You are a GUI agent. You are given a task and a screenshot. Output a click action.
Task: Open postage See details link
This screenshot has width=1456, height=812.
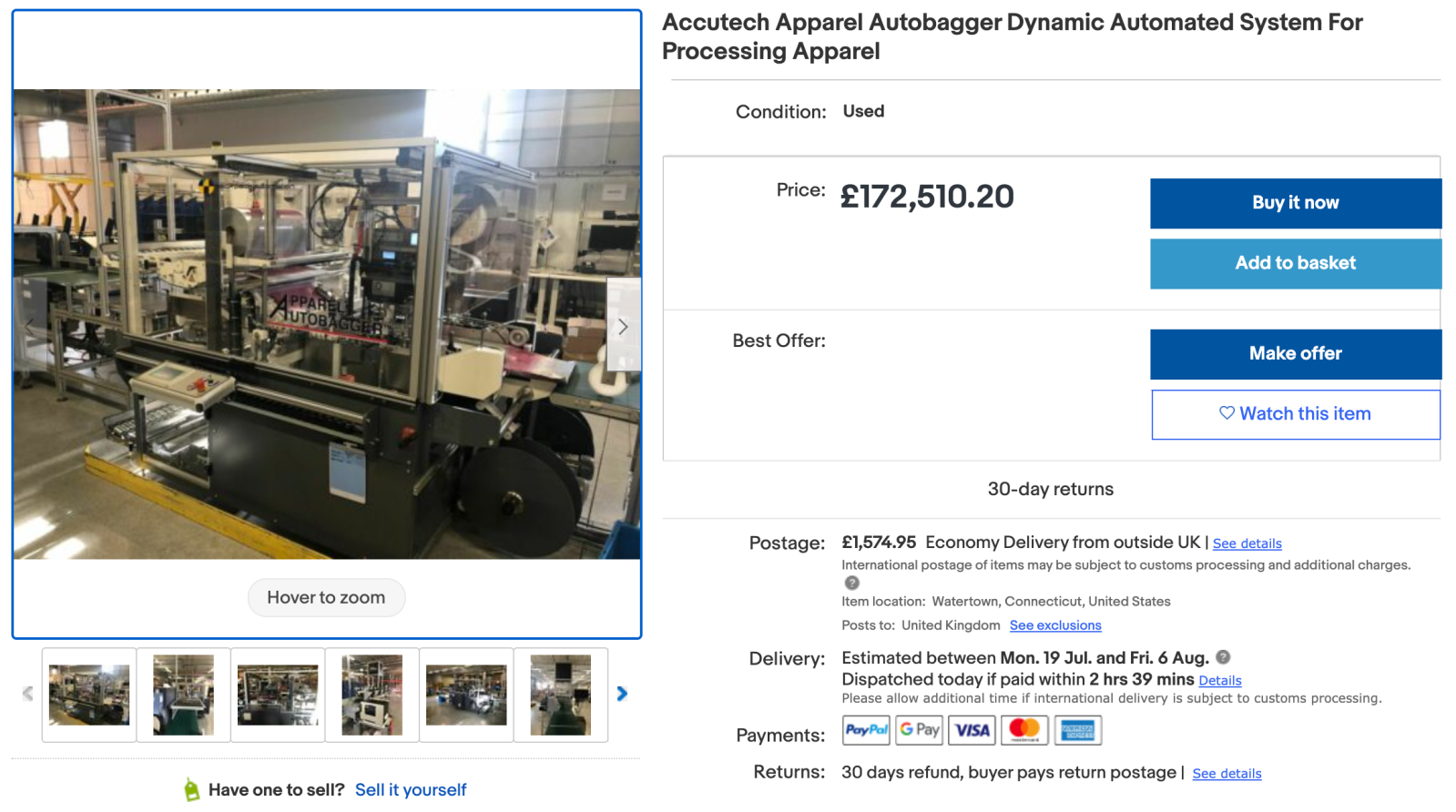click(1247, 543)
